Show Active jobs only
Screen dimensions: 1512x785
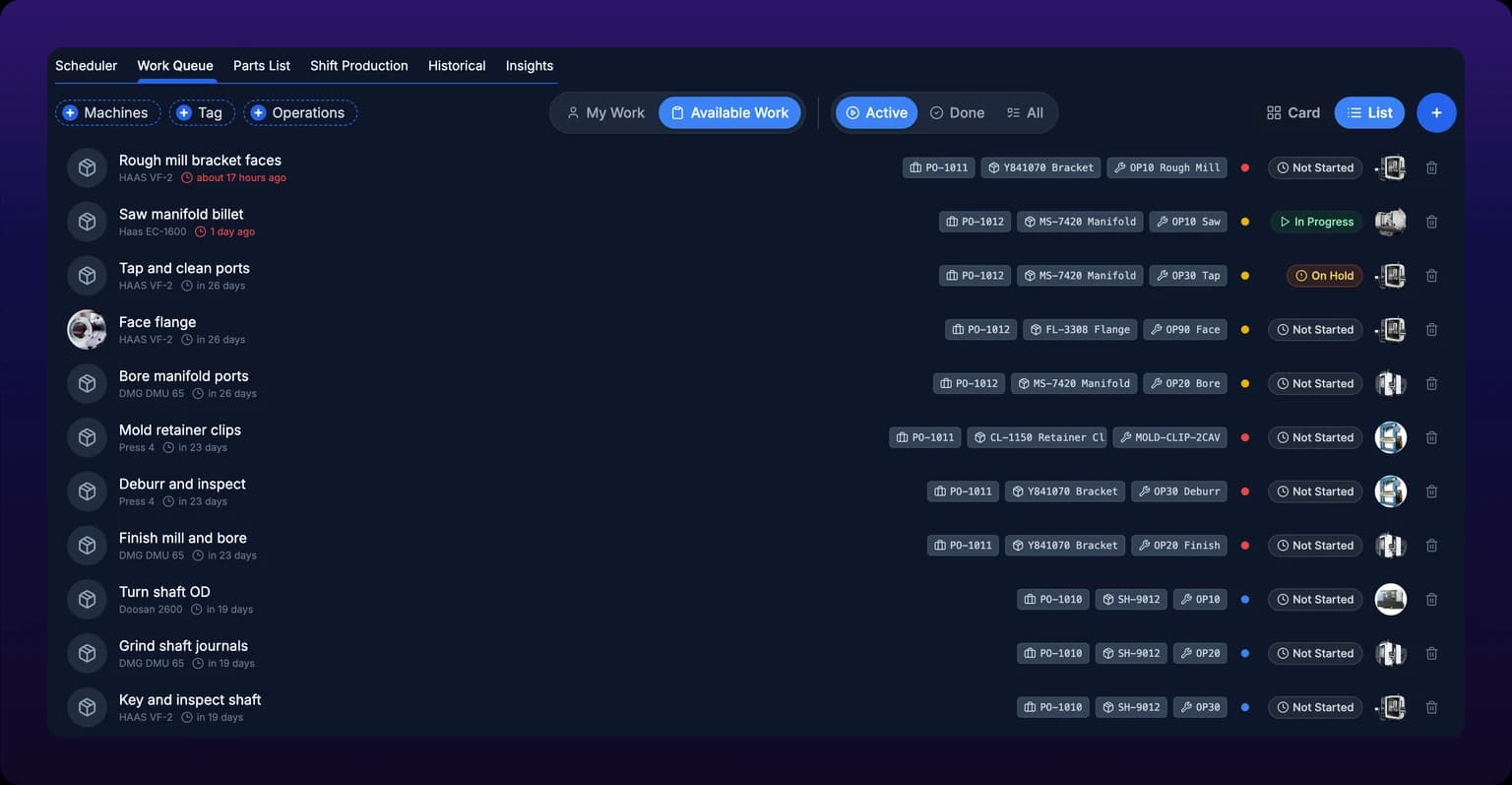coord(876,113)
